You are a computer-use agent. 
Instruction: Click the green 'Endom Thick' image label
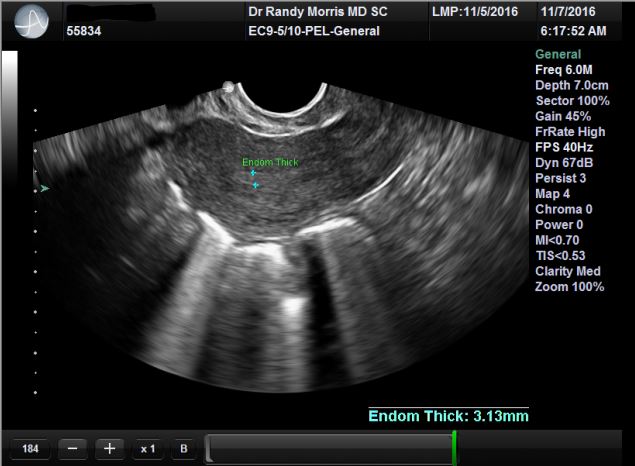pos(270,162)
